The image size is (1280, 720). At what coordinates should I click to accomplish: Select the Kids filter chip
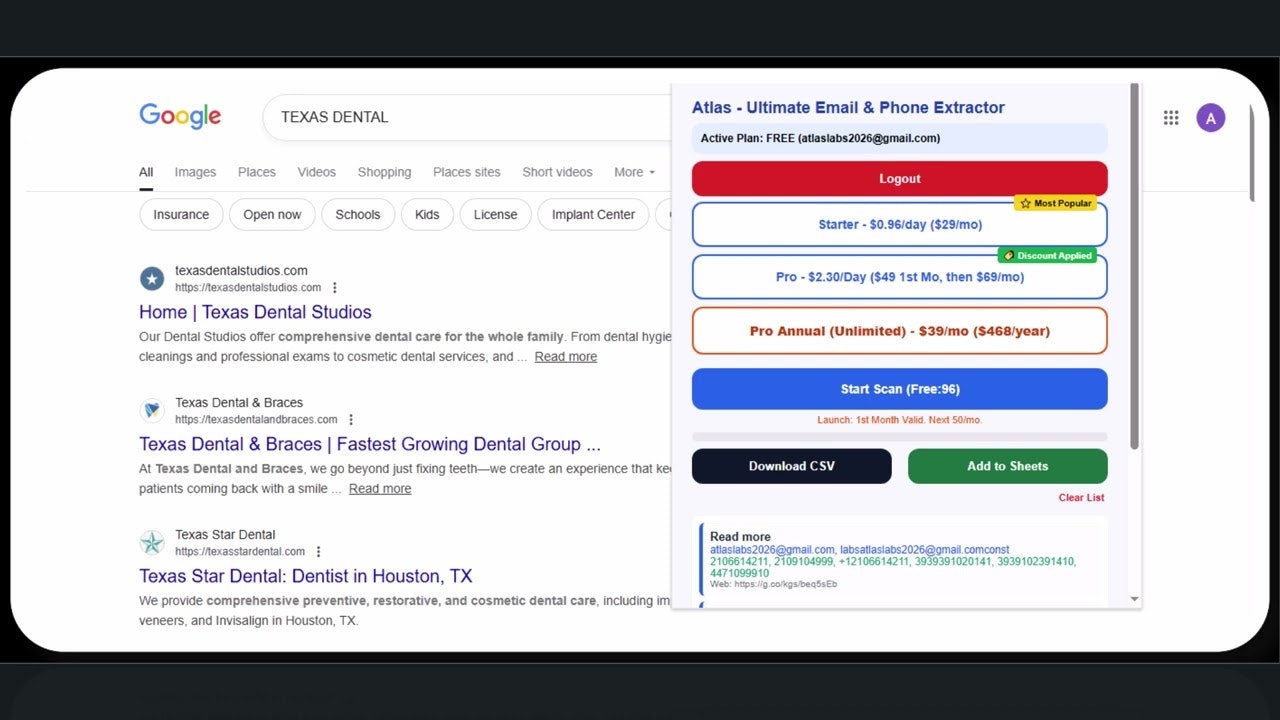click(x=427, y=215)
